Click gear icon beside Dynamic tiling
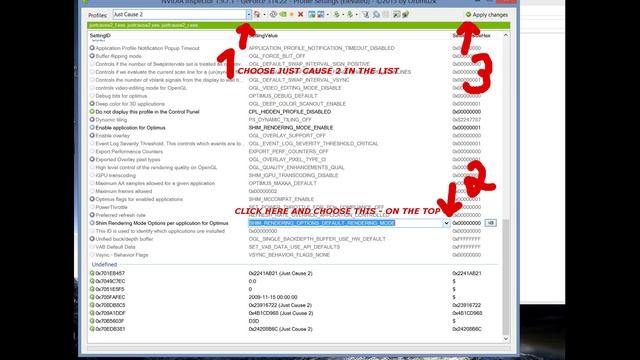Screen dimensions: 640x360 [92, 120]
